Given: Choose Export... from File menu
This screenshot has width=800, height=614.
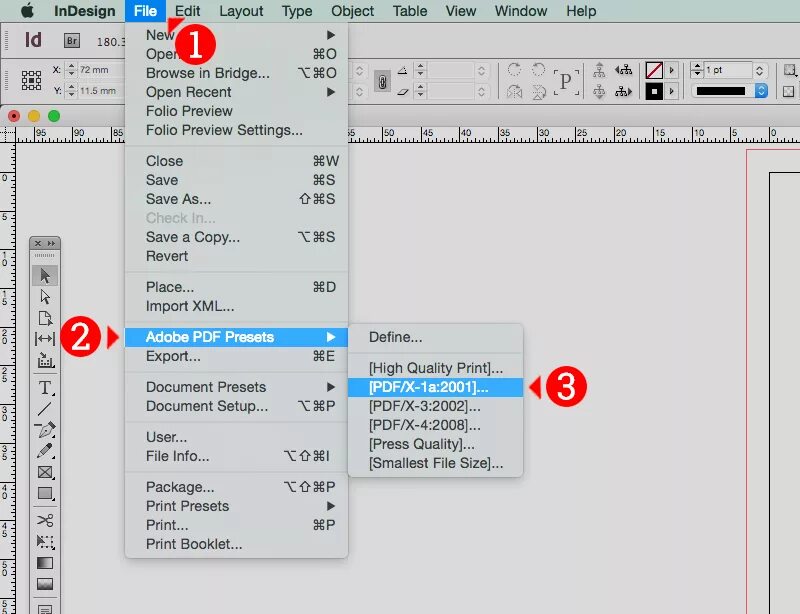Looking at the screenshot, I should 237,356.
